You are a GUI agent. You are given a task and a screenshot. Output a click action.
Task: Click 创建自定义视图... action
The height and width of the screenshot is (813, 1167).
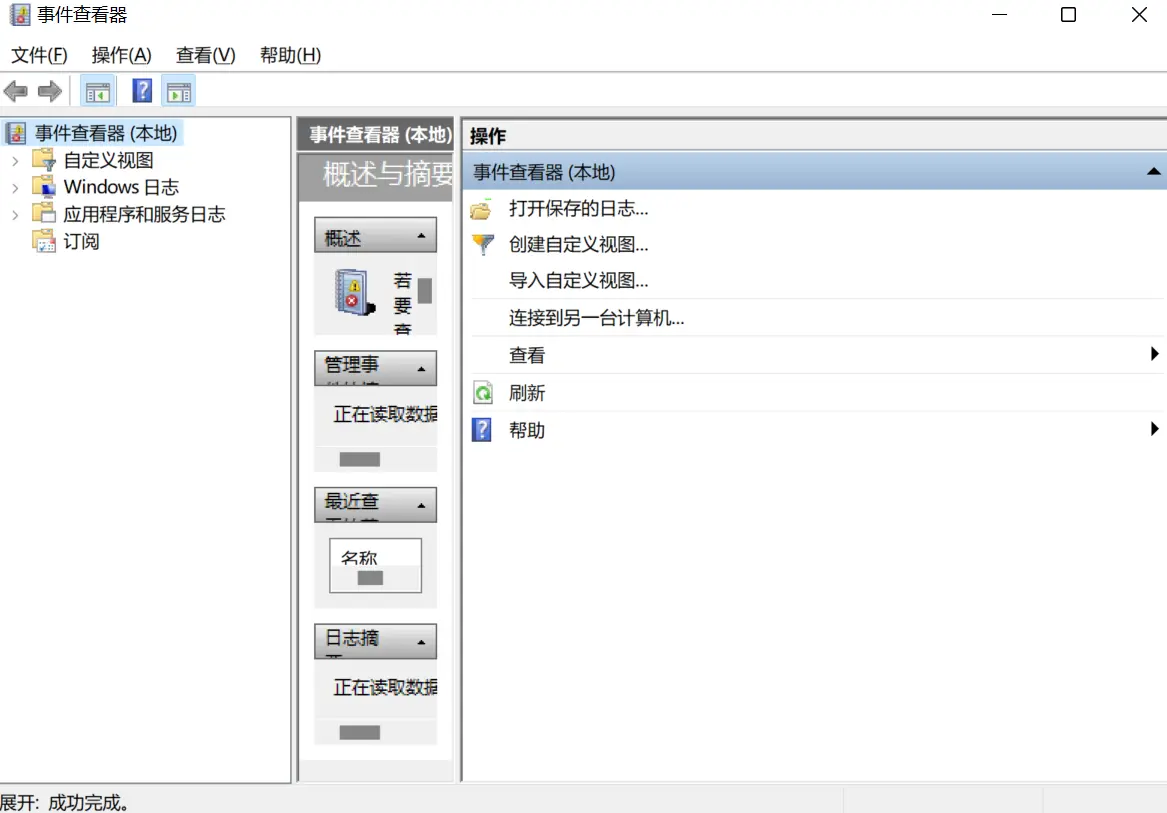[x=578, y=244]
